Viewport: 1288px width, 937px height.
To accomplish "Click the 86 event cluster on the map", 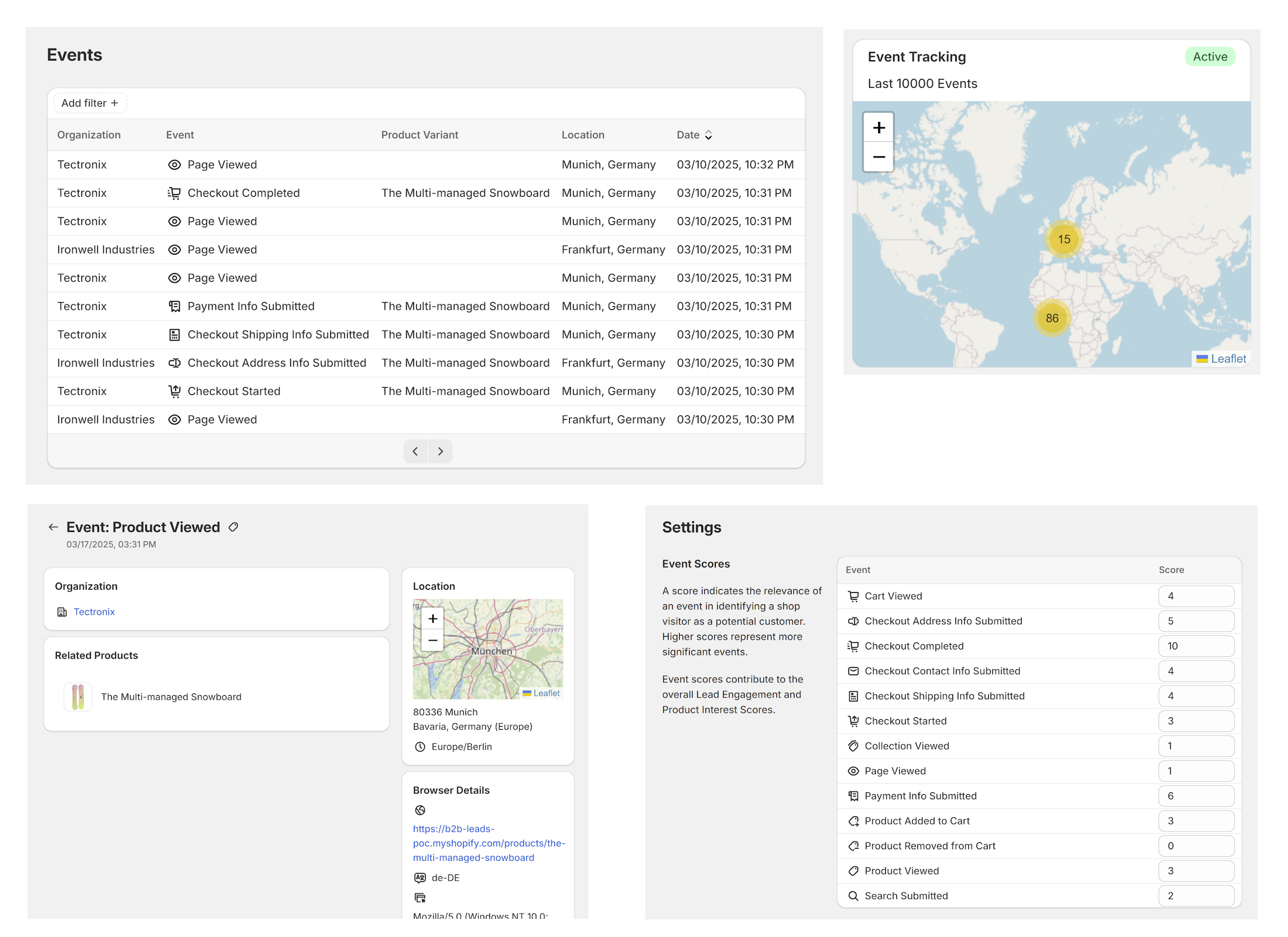I will click(1051, 319).
